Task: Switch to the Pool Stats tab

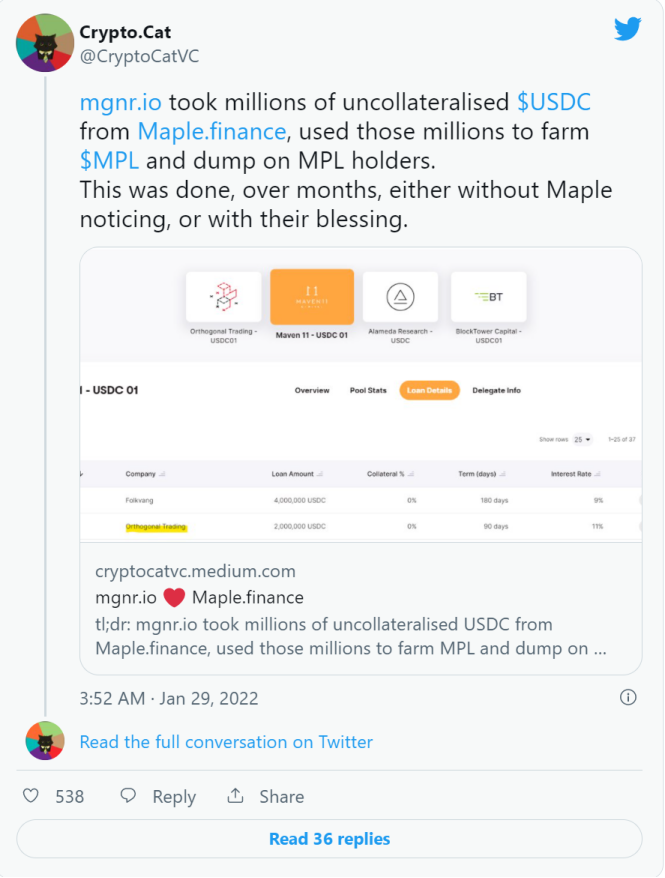Action: pos(368,390)
